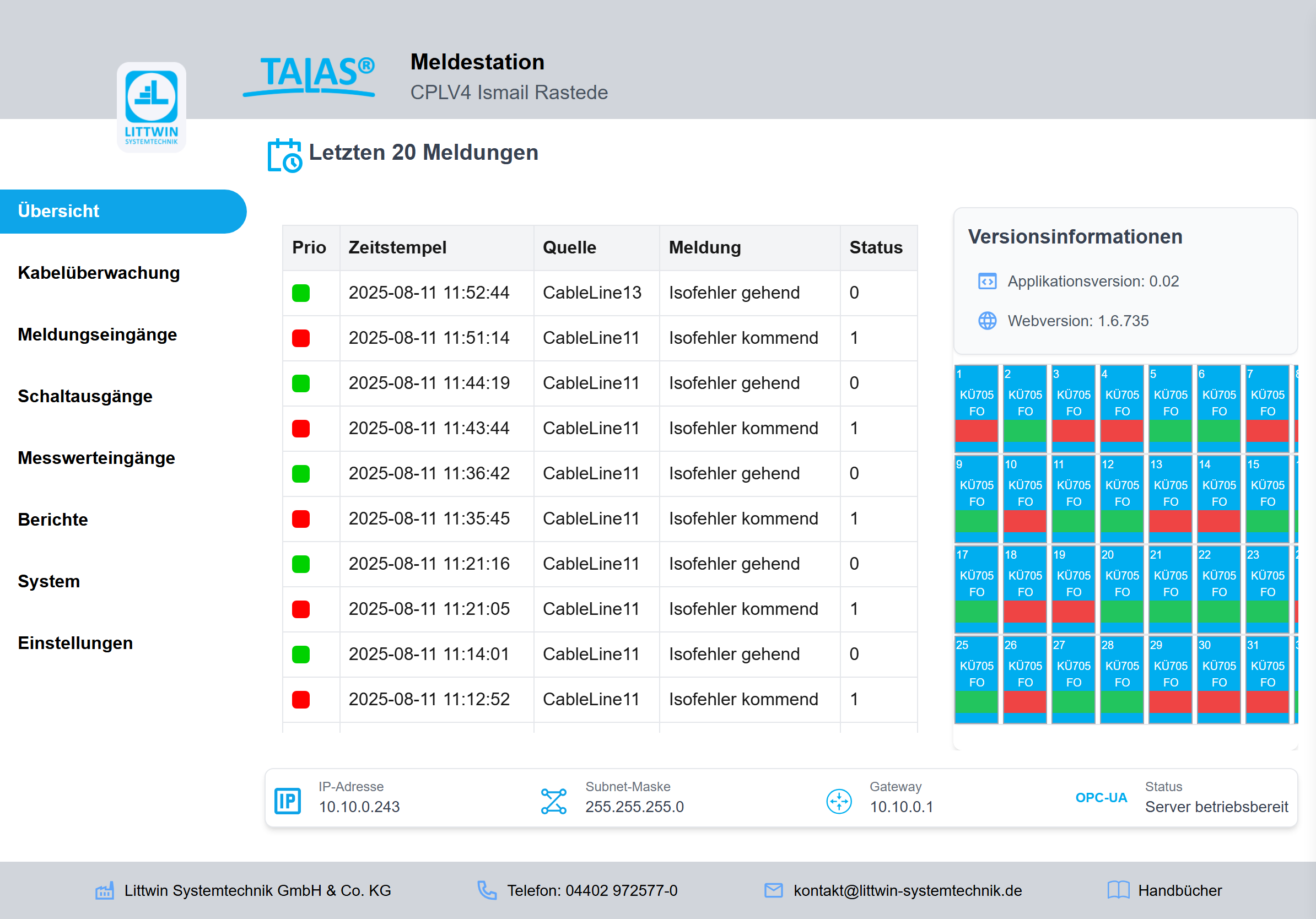Screen dimensions: 1316x919
Task: Click the OPC-UA status label
Action: click(x=1101, y=798)
